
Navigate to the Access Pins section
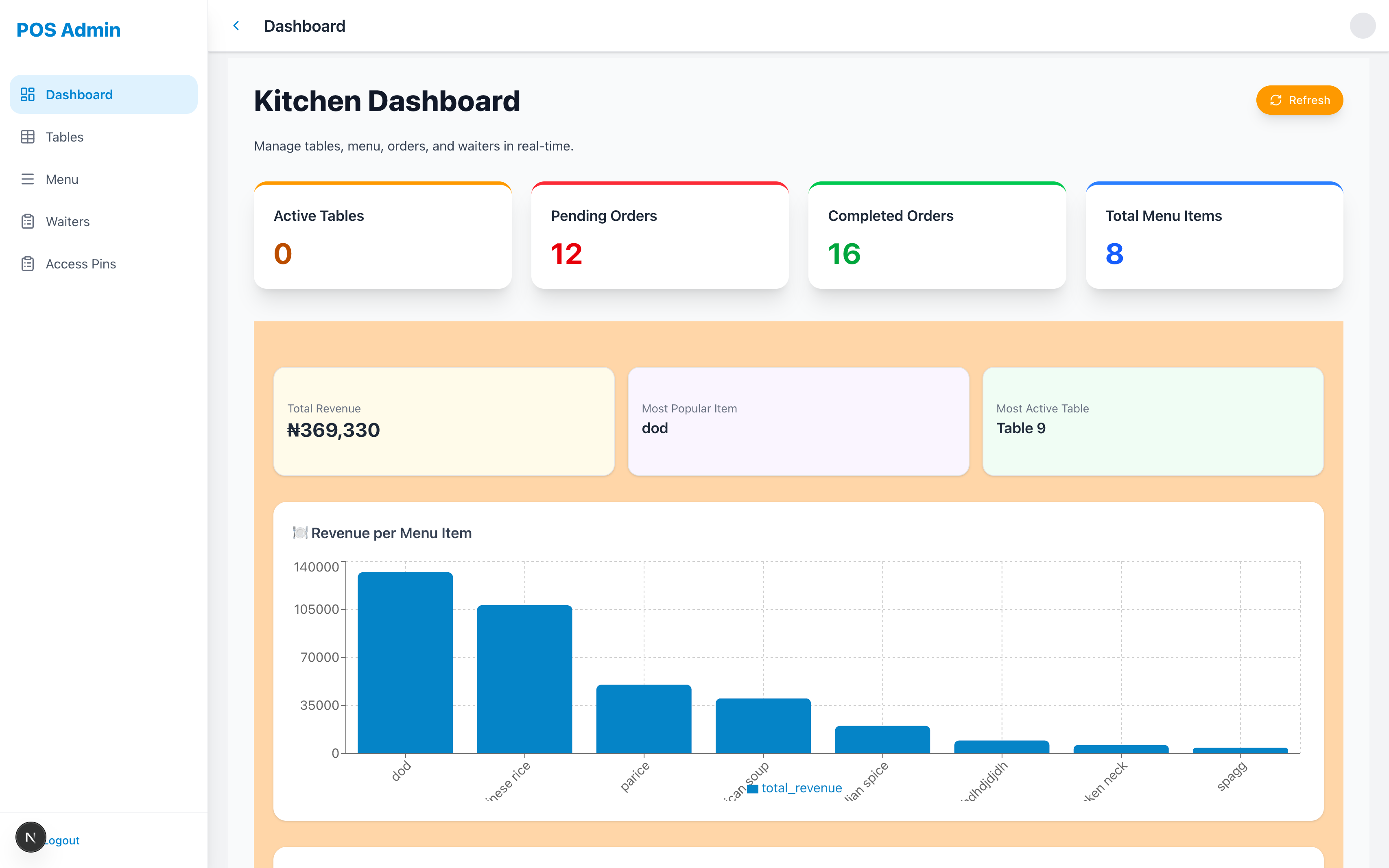pyautogui.click(x=81, y=264)
